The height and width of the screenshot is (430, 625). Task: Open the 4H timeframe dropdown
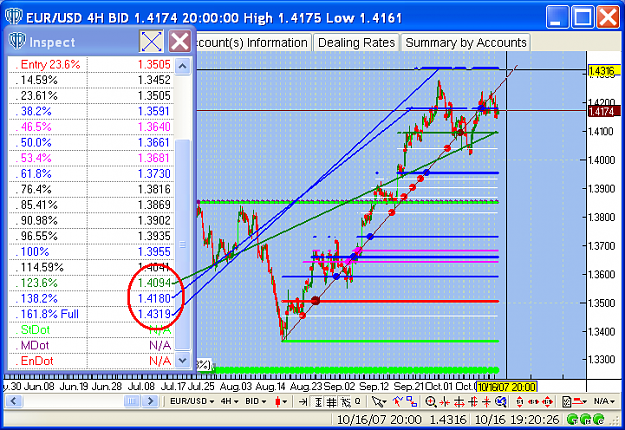(x=230, y=401)
